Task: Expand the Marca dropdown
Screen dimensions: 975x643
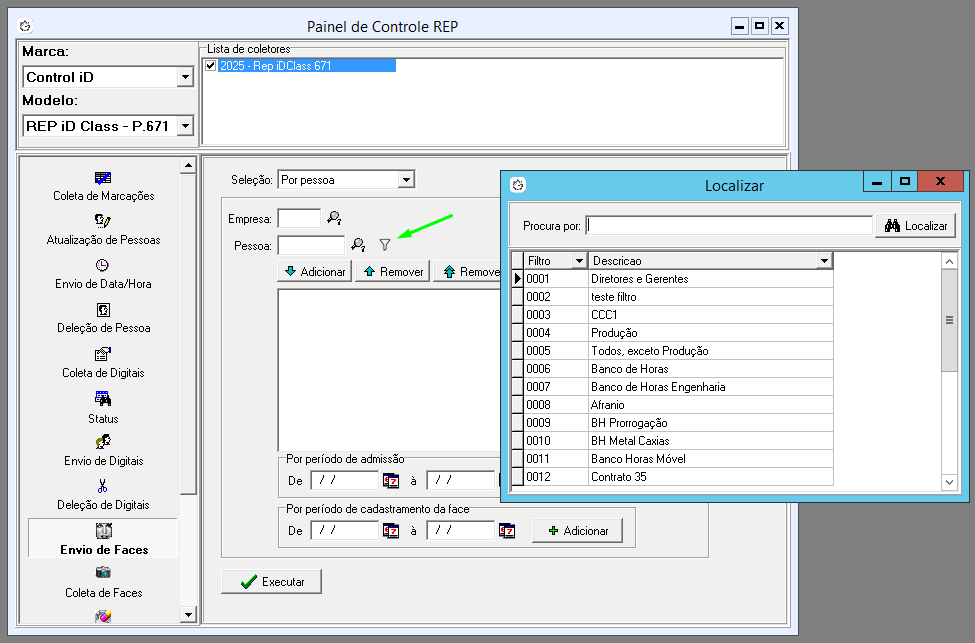Action: click(184, 77)
